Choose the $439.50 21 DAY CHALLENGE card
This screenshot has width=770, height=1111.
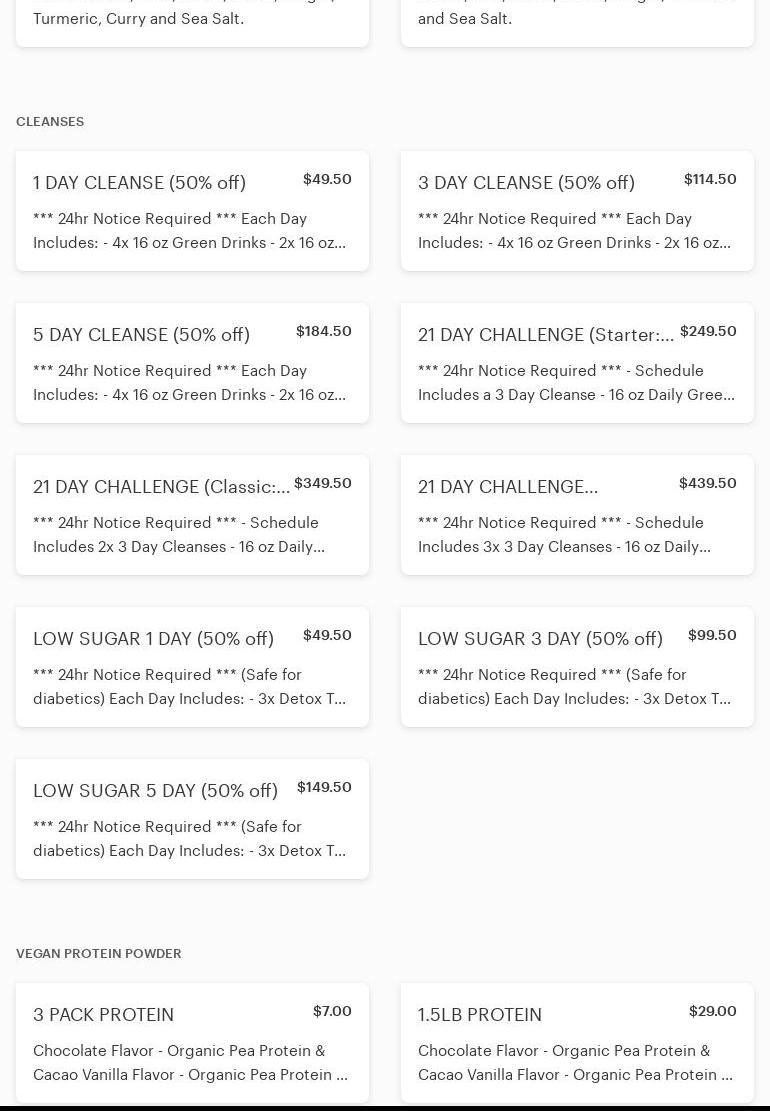click(x=577, y=515)
